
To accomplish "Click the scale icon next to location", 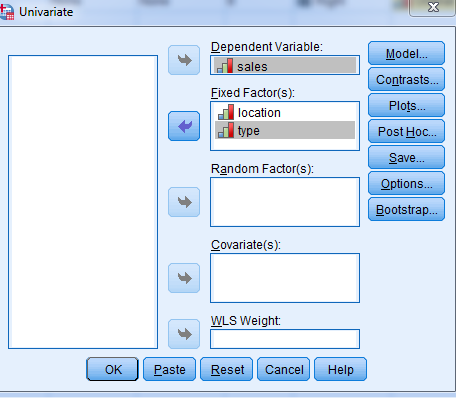I will tap(226, 112).
